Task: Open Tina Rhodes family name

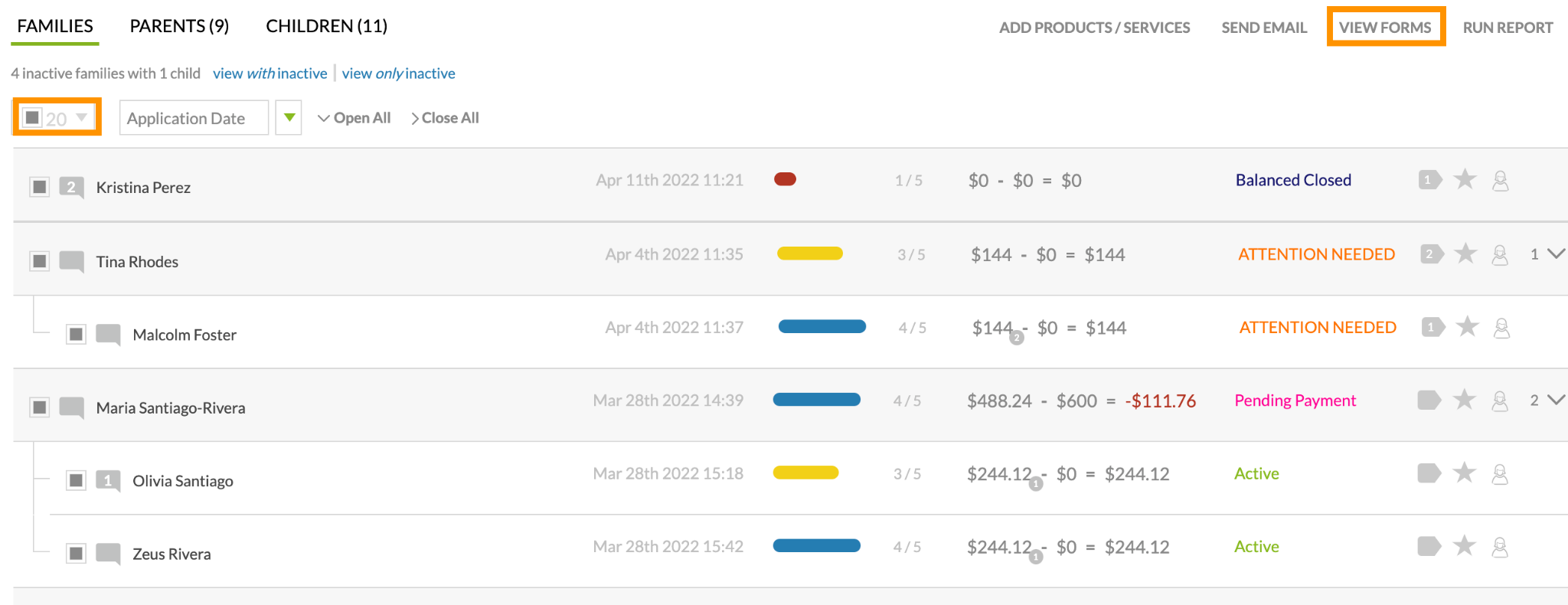Action: (137, 262)
